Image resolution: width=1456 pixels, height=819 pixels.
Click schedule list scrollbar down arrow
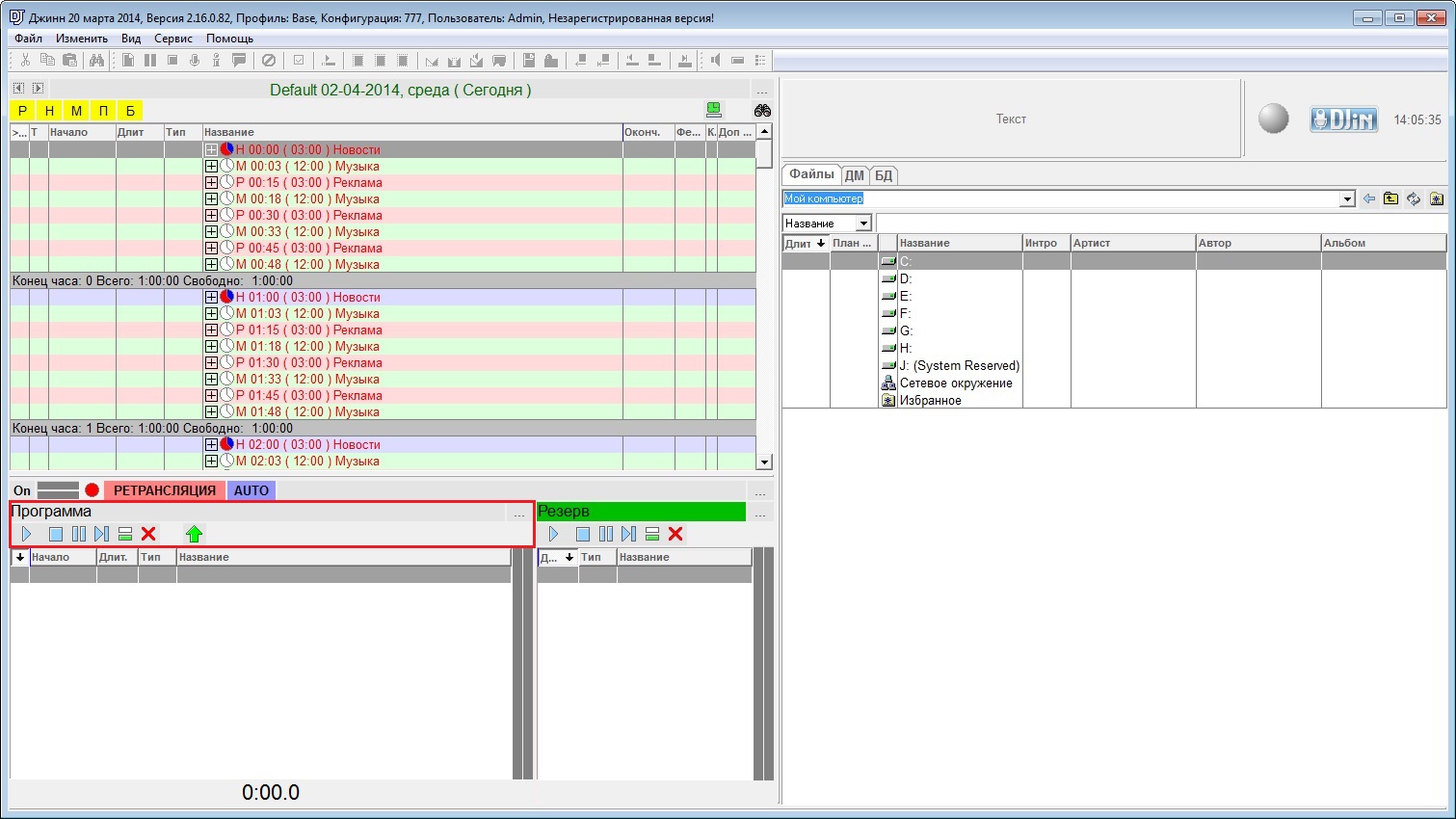tap(764, 462)
